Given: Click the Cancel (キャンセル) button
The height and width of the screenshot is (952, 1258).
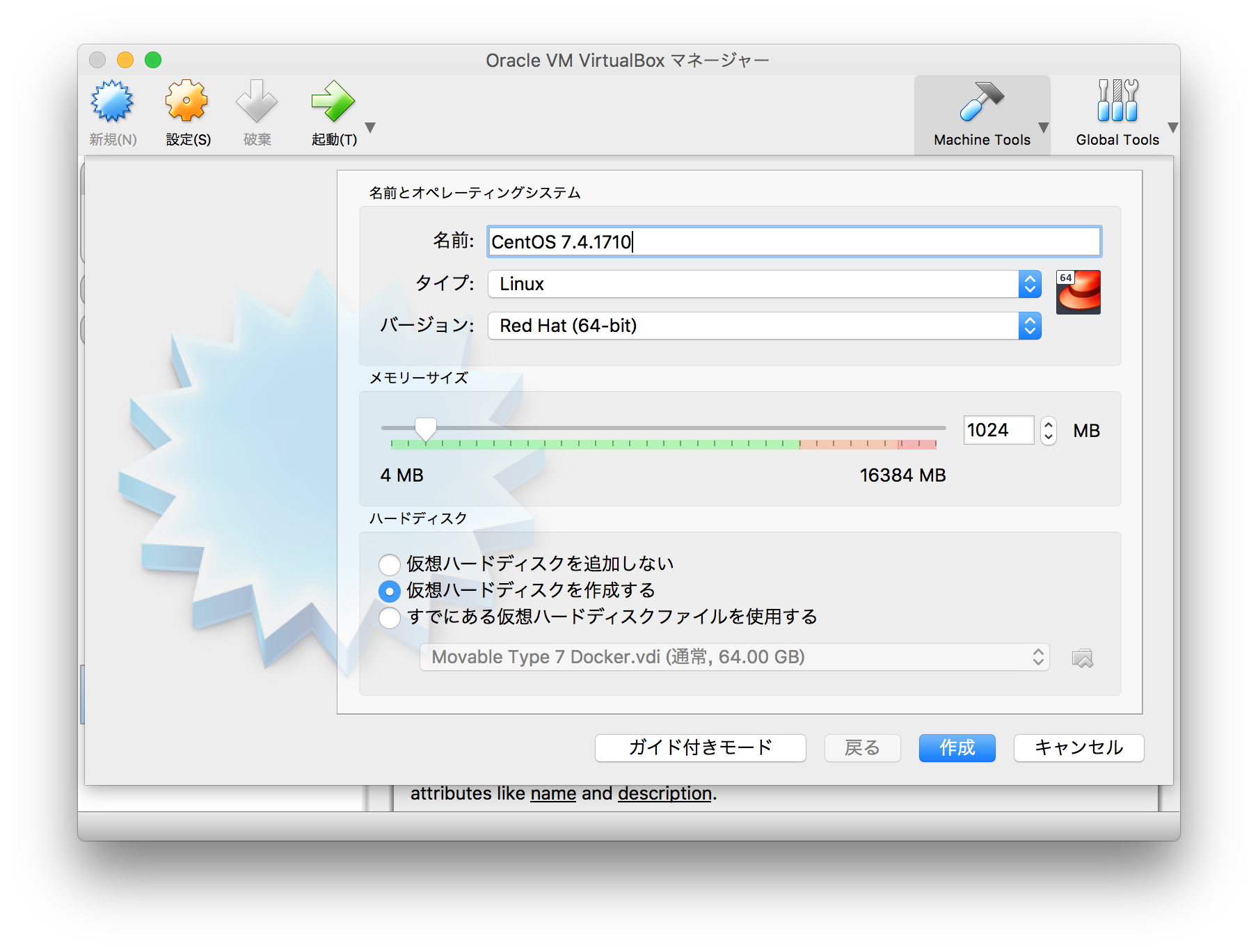Looking at the screenshot, I should click(1078, 747).
